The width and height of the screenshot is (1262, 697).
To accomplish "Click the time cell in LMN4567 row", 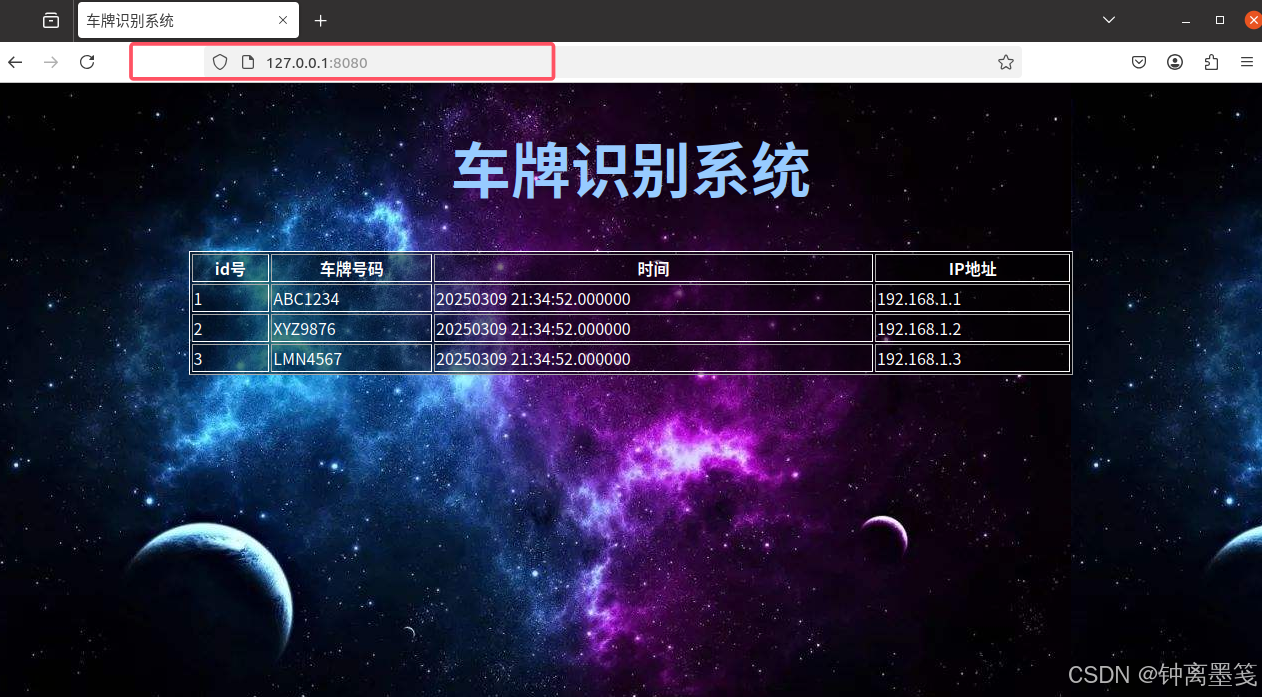I will (x=653, y=358).
